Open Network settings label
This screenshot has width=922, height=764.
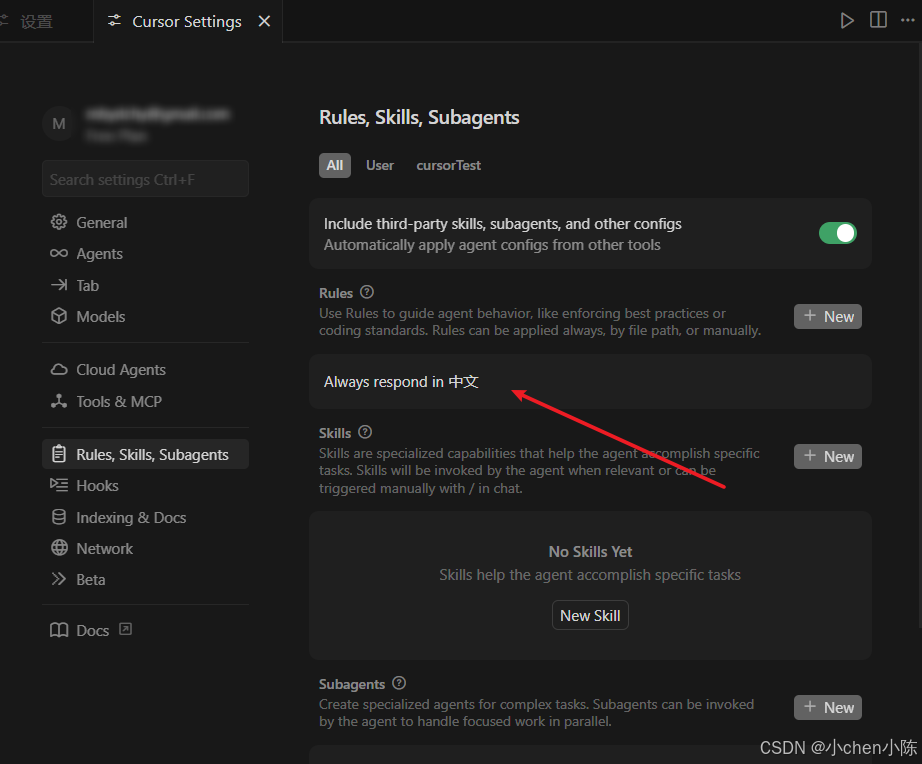pyautogui.click(x=105, y=548)
